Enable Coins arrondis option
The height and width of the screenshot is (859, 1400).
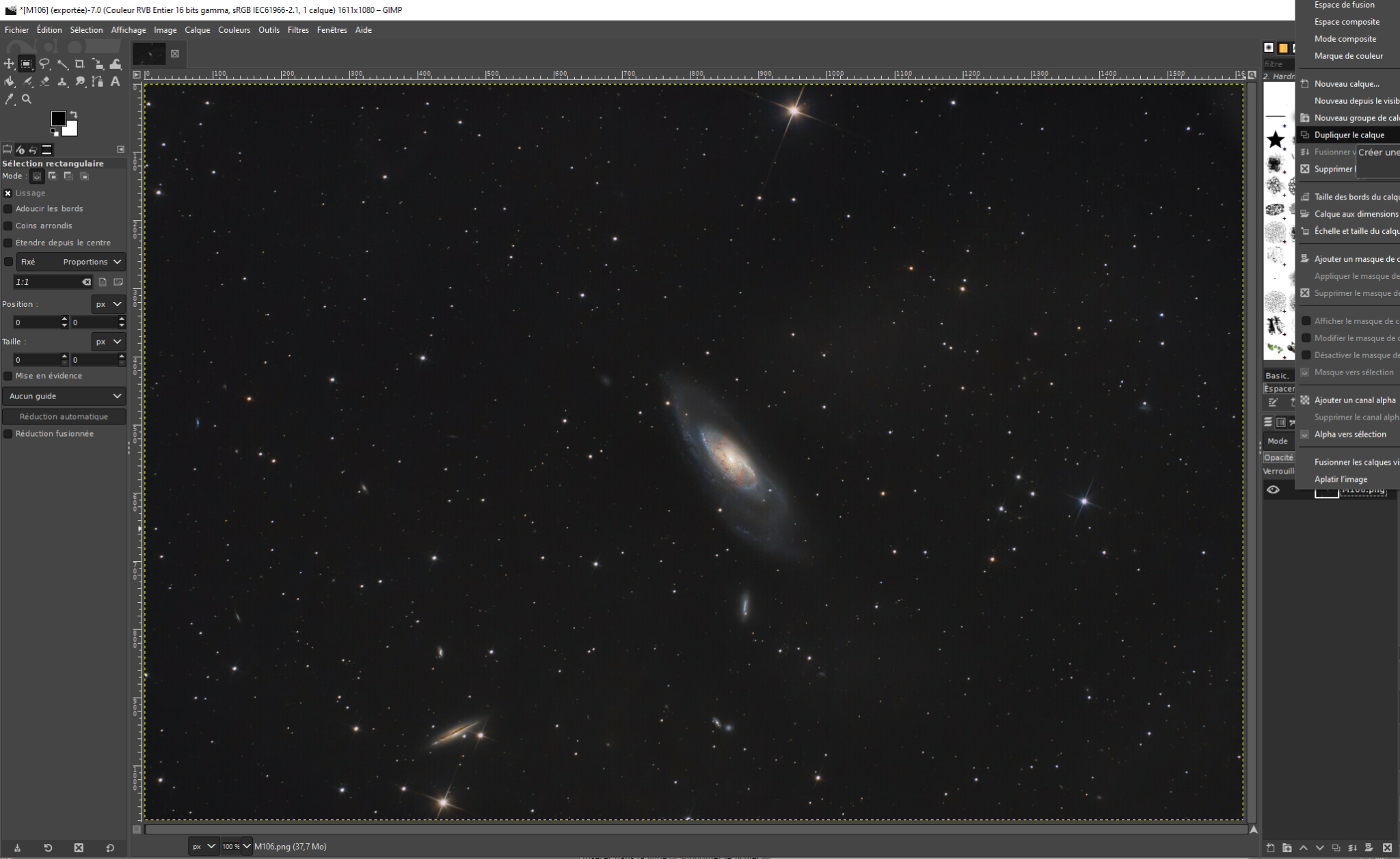pyautogui.click(x=8, y=226)
